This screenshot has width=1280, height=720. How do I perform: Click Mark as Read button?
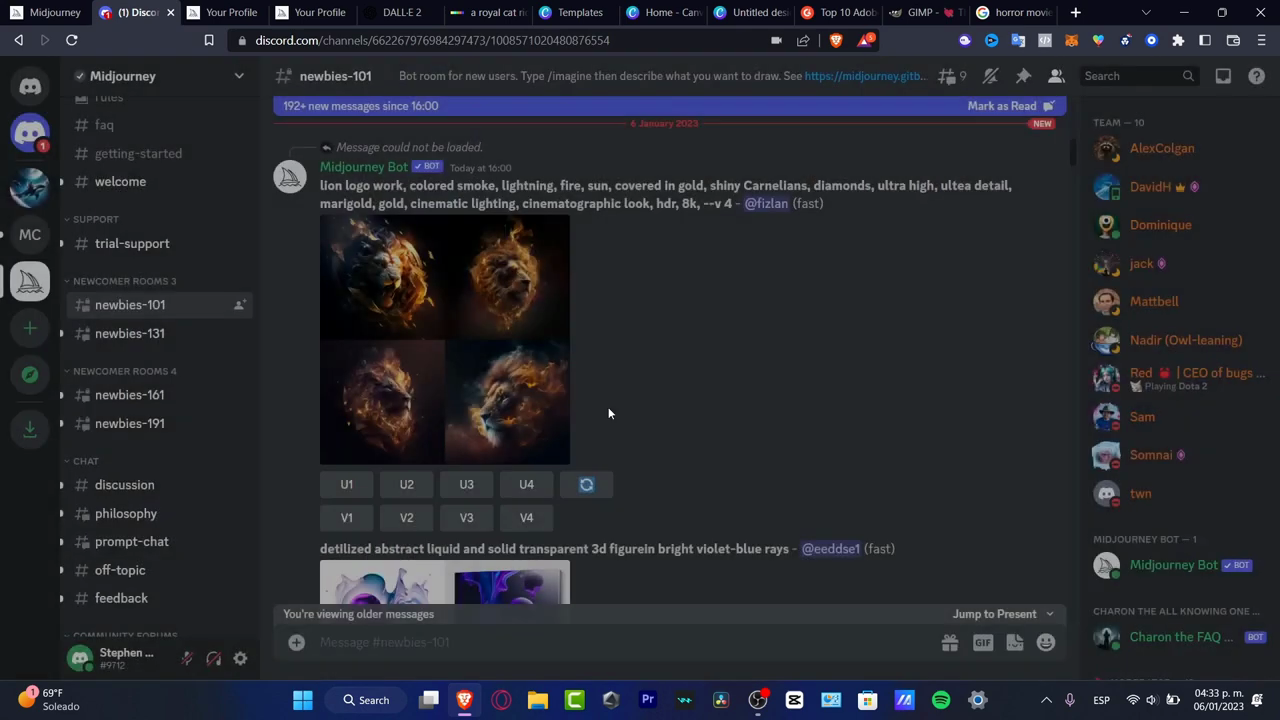(x=1010, y=106)
